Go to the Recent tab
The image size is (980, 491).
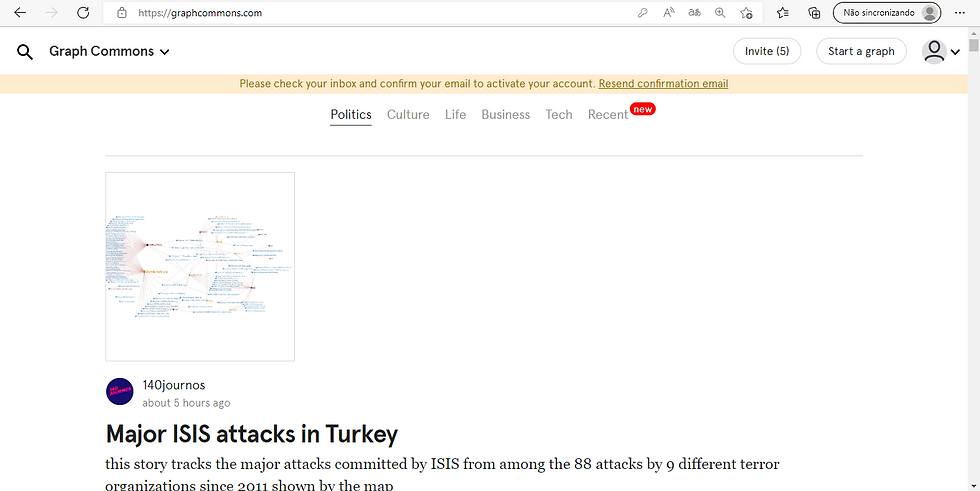click(x=608, y=114)
